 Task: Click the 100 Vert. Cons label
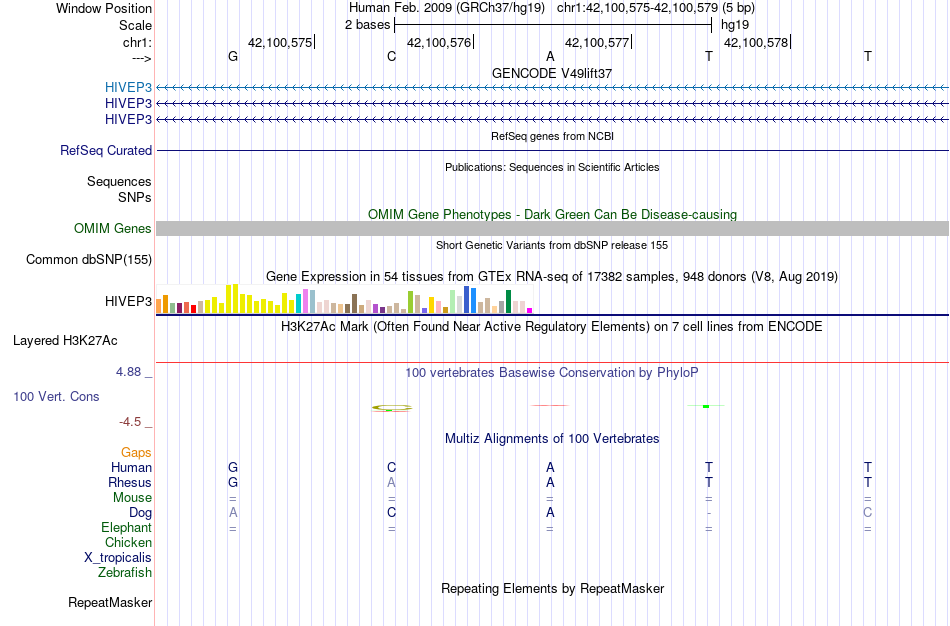point(56,396)
